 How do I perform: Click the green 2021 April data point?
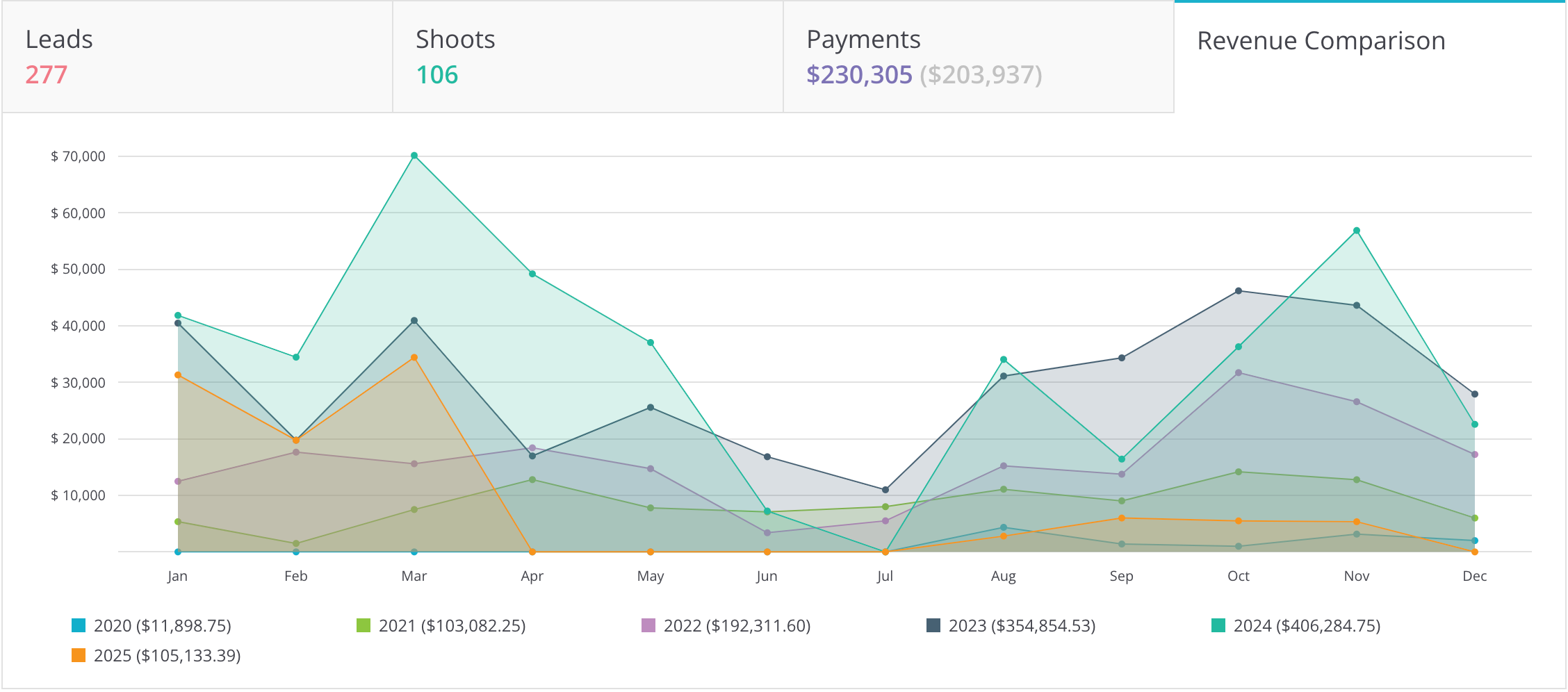[x=532, y=479]
